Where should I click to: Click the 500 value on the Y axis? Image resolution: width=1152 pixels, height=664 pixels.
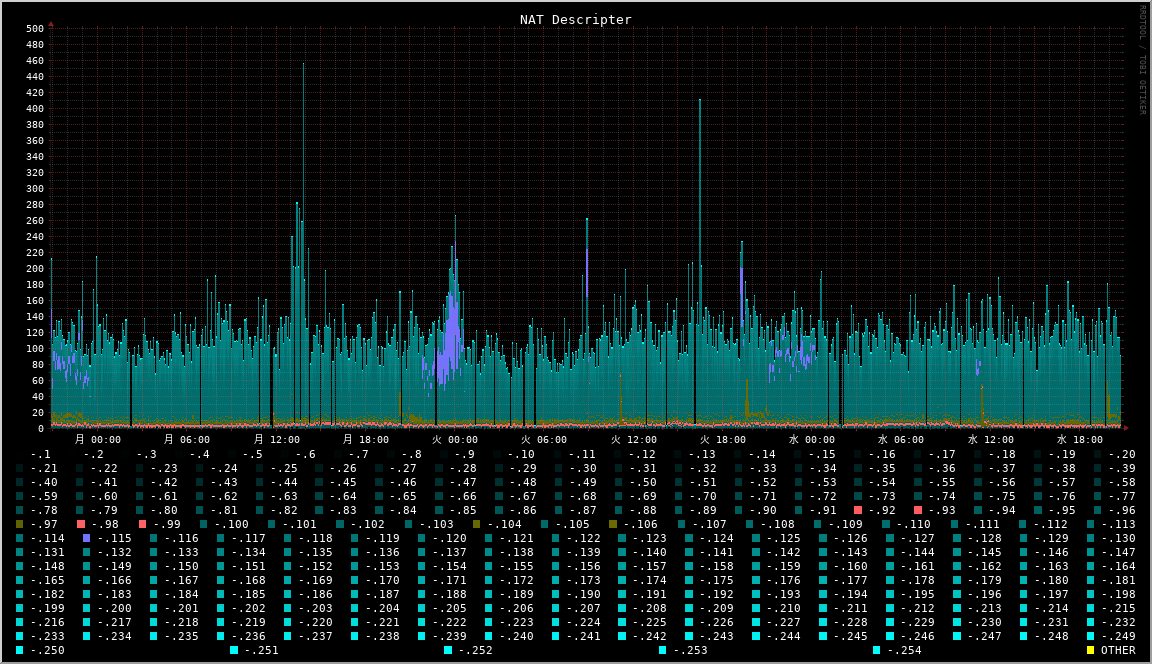35,29
